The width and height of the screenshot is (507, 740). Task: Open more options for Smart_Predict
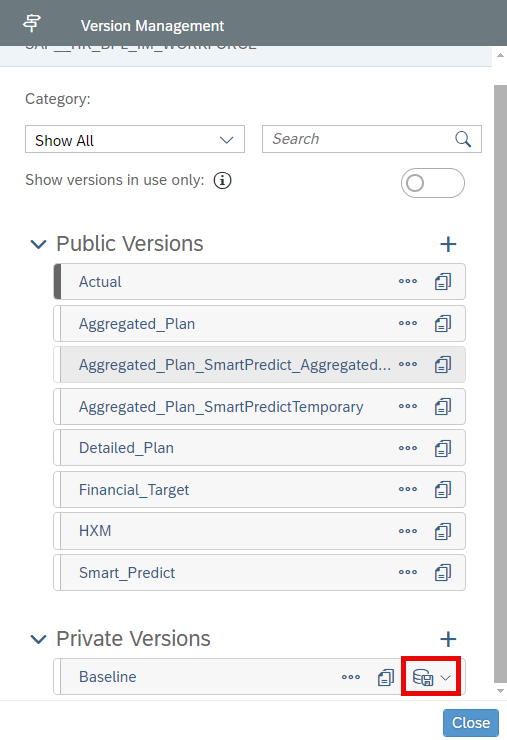tap(408, 572)
